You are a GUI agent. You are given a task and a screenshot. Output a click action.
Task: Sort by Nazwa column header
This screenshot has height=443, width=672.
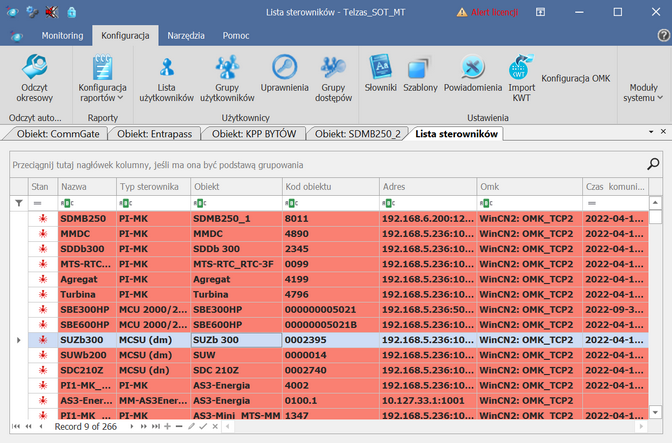coord(87,187)
